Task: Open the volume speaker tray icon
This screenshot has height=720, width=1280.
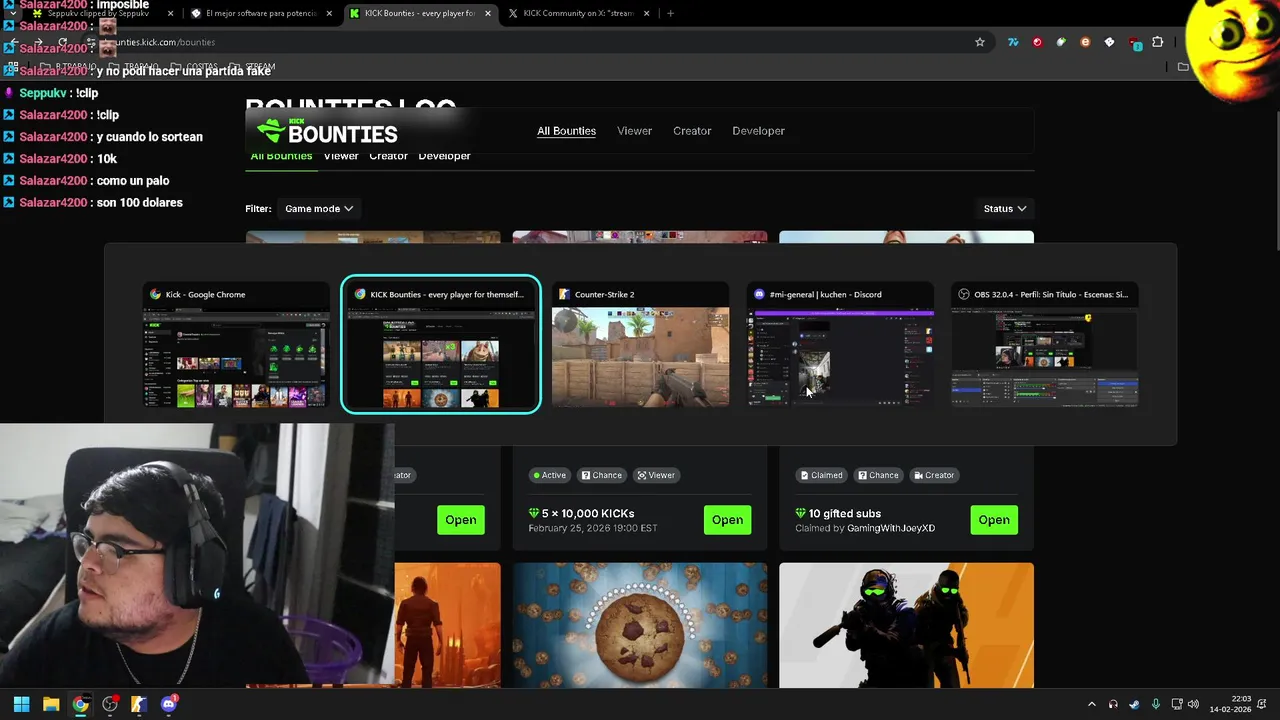Action: [x=1193, y=705]
